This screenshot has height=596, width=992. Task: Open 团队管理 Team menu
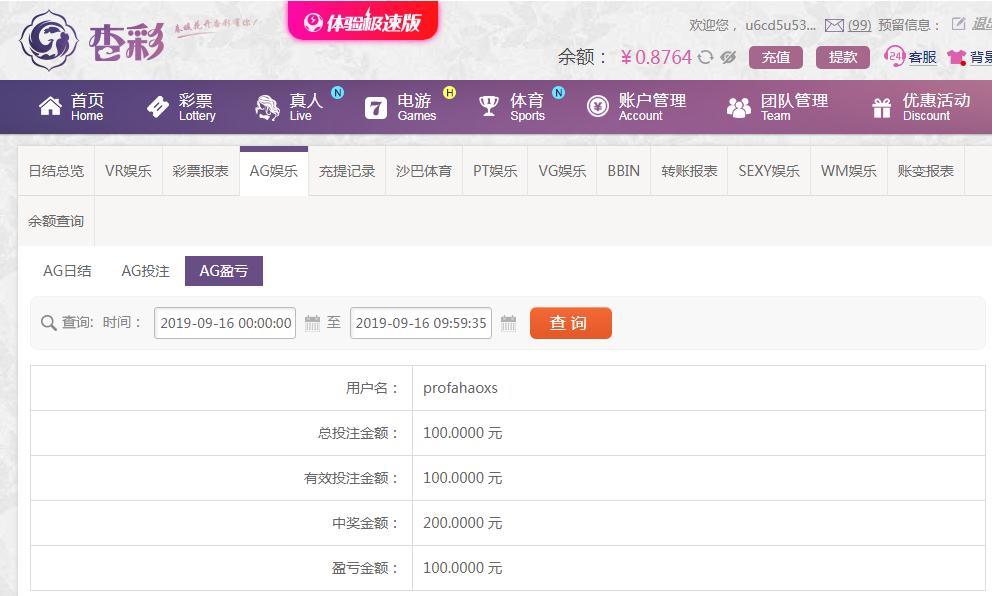click(794, 107)
